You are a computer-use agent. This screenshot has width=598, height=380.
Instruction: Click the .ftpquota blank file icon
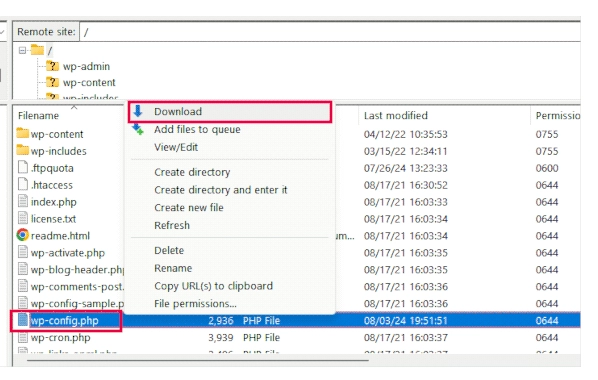[x=23, y=167]
